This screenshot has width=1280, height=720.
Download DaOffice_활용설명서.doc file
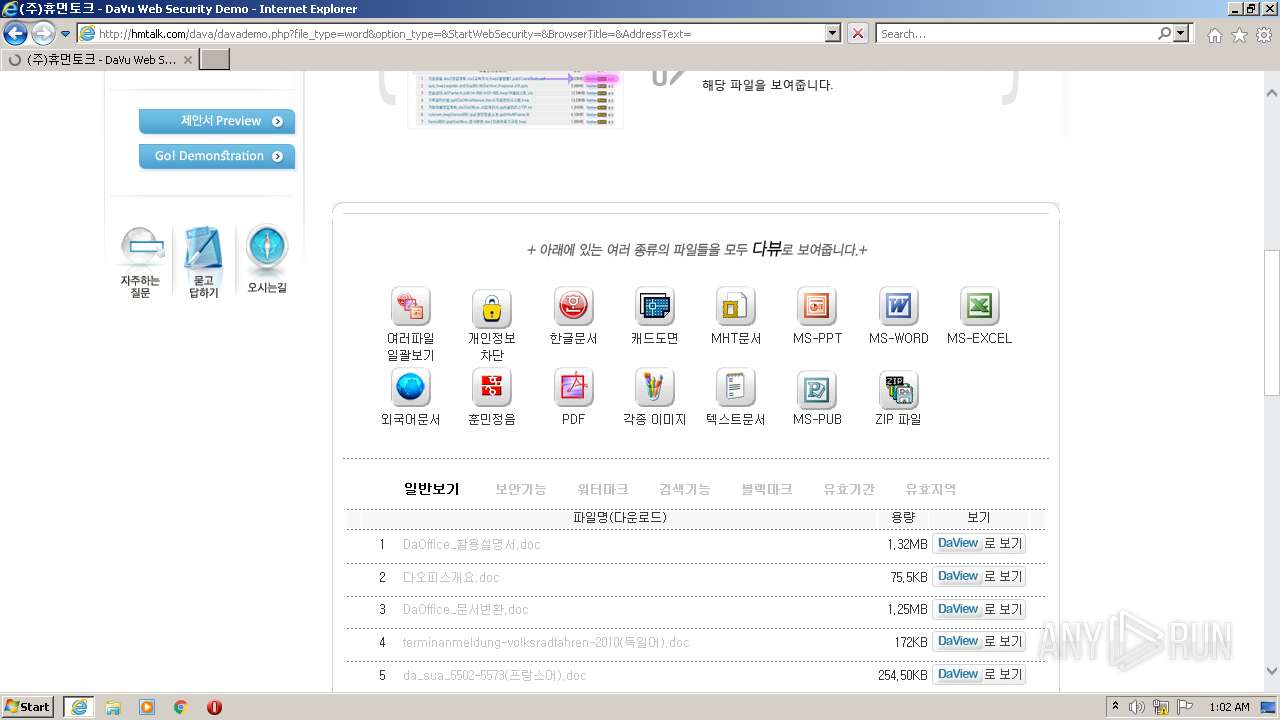coord(471,545)
